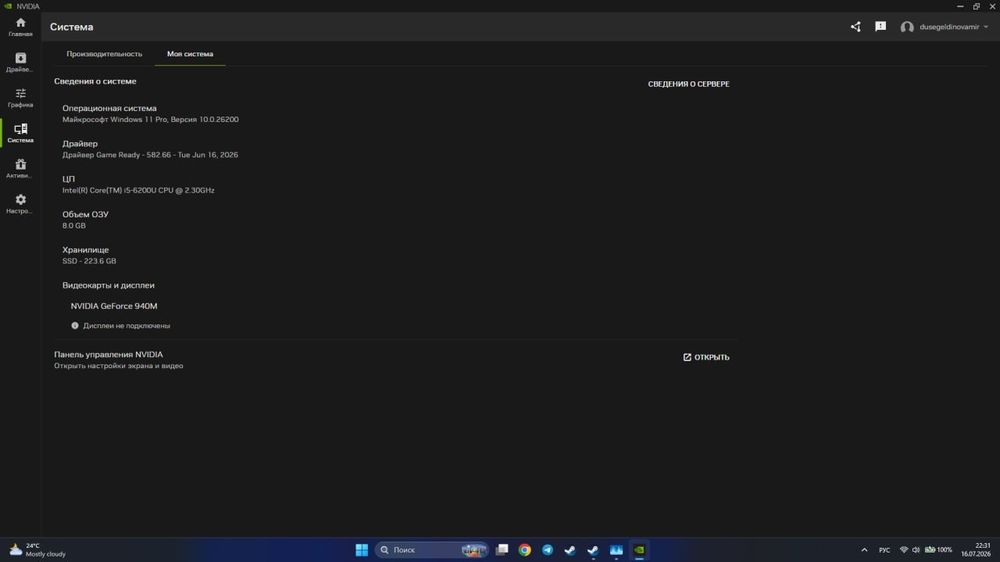Image resolution: width=1000 pixels, height=562 pixels.
Task: Select the Система sidebar icon
Action: coord(20,133)
